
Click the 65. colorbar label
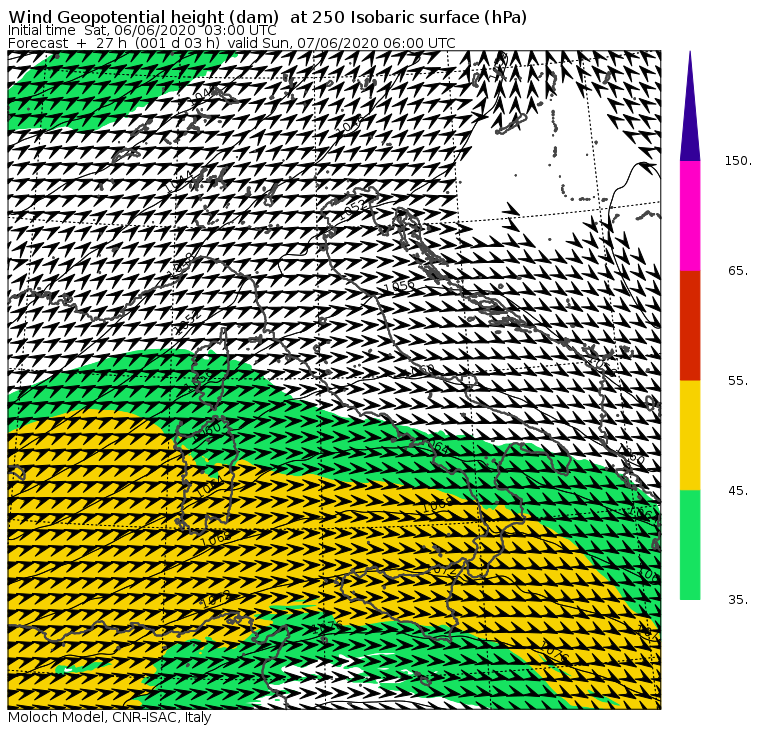[738, 270]
